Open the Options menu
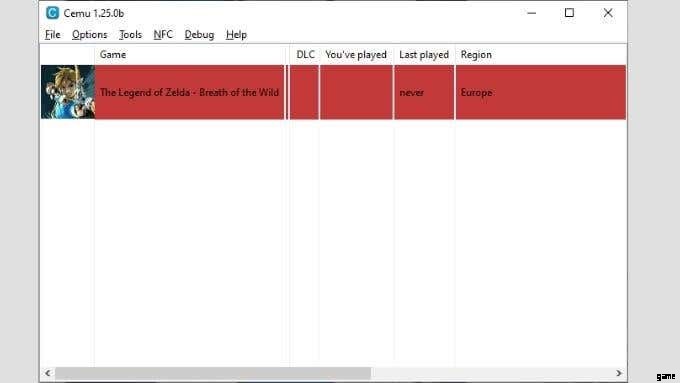Screen dimensions: 680x383 89,35
